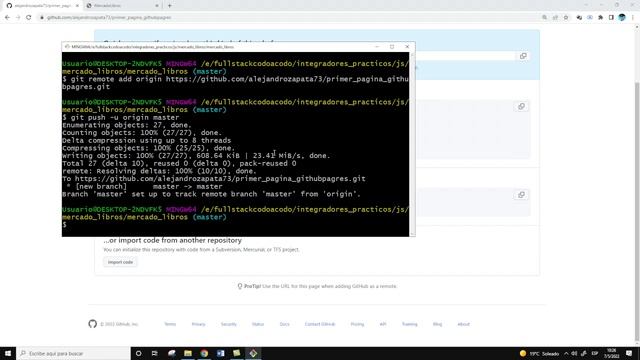Image resolution: width=640 pixels, height=360 pixels.
Task: Click the share page icon in address bar
Action: 555,18
